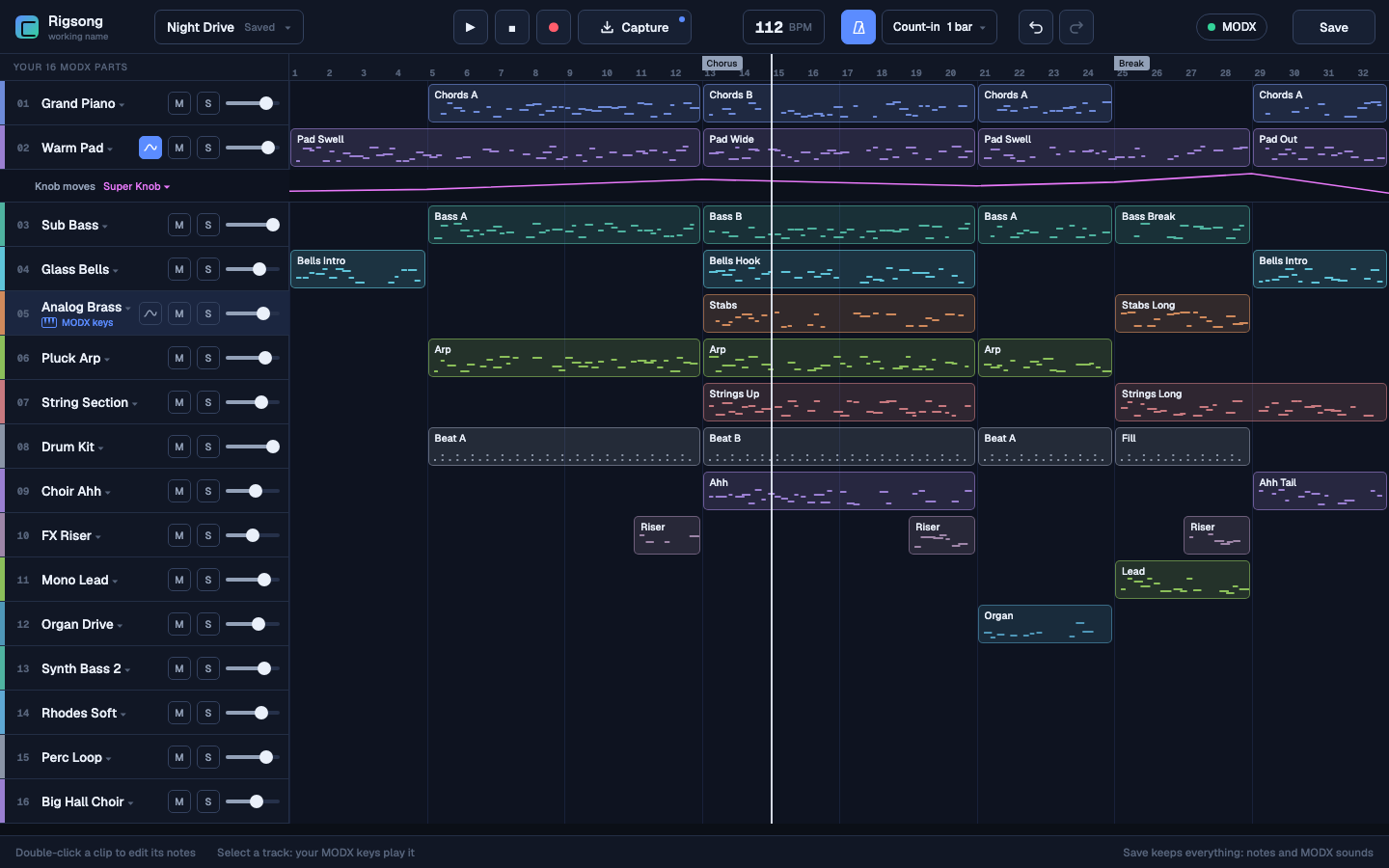Select the Bass Break clip
The image size is (1389, 868).
[1183, 225]
